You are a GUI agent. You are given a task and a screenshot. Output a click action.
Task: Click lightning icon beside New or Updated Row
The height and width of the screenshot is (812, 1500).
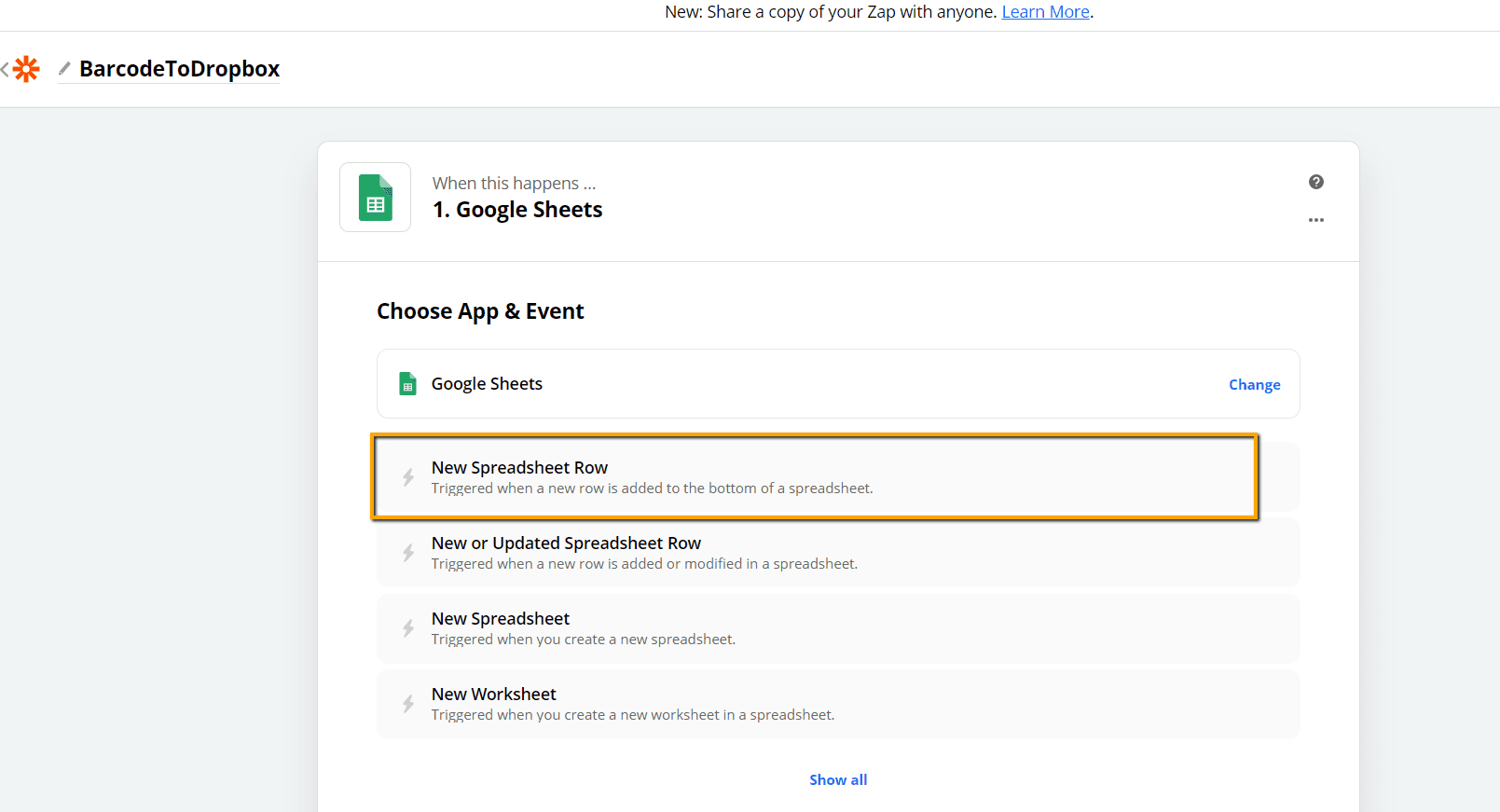(408, 553)
